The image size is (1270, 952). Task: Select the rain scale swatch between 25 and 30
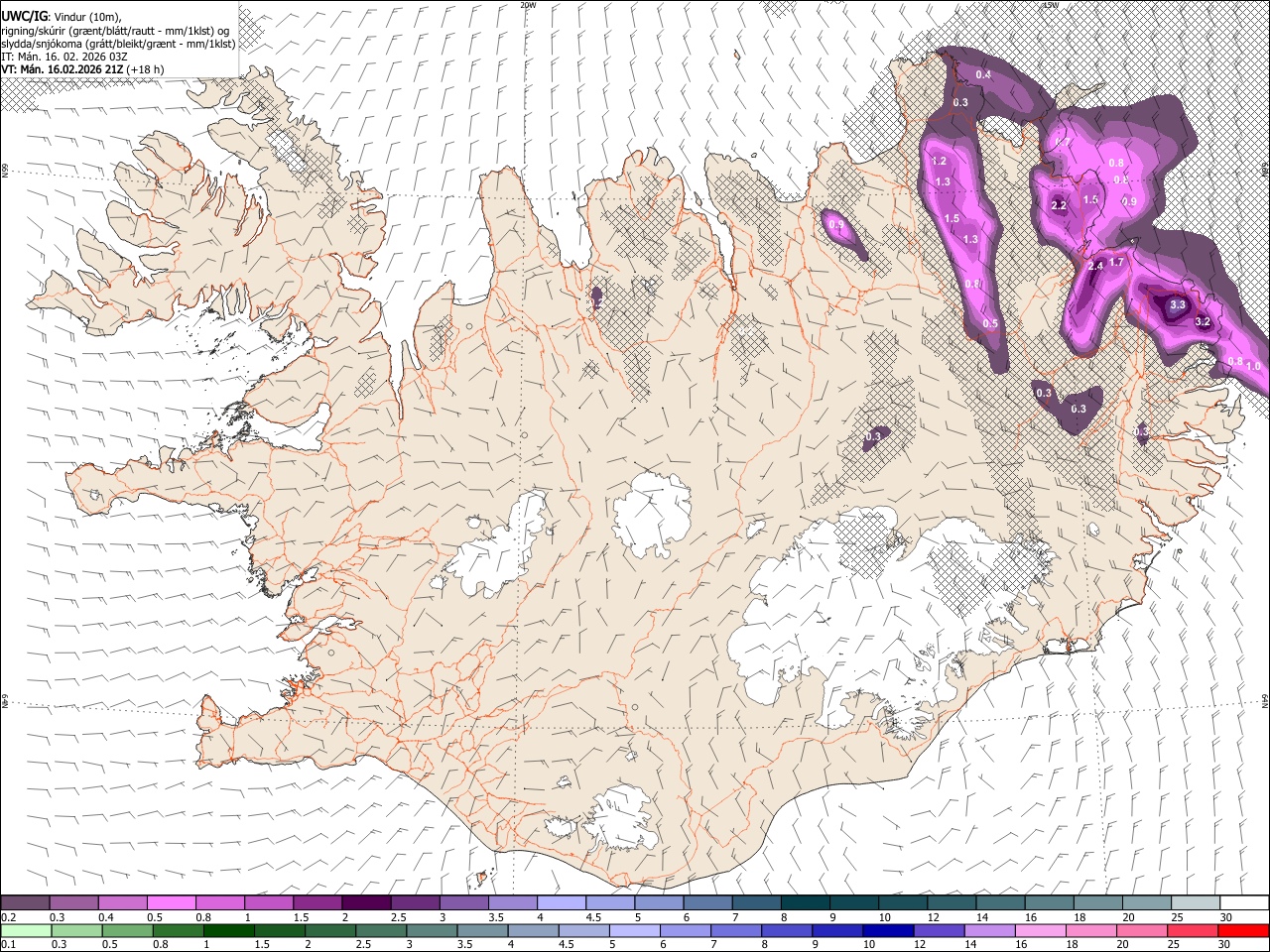coord(1194,930)
